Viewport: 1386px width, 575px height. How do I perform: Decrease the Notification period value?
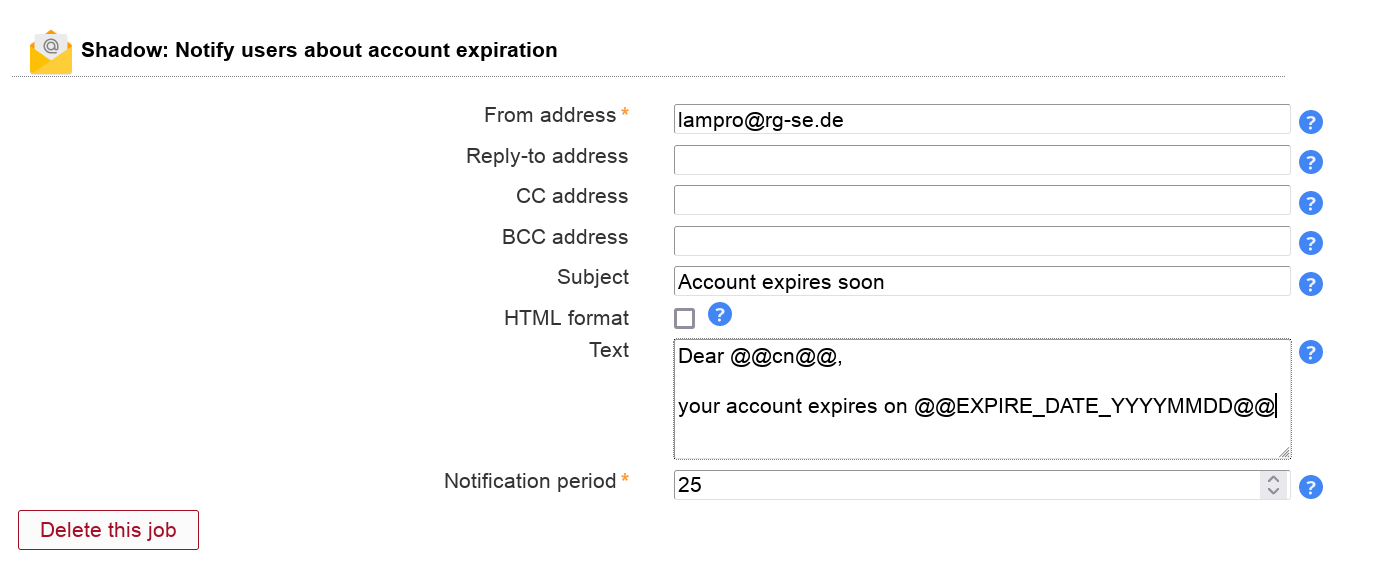pyautogui.click(x=1273, y=491)
